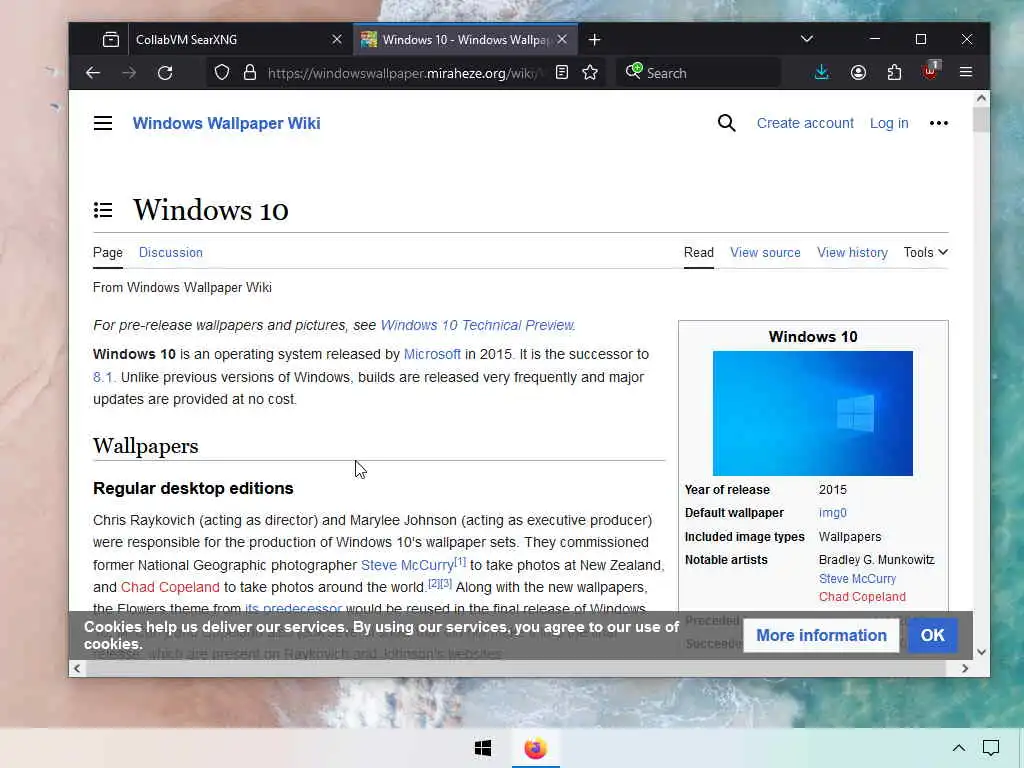Viewport: 1024px width, 768px height.
Task: Open the wiki search magnifier
Action: (726, 123)
